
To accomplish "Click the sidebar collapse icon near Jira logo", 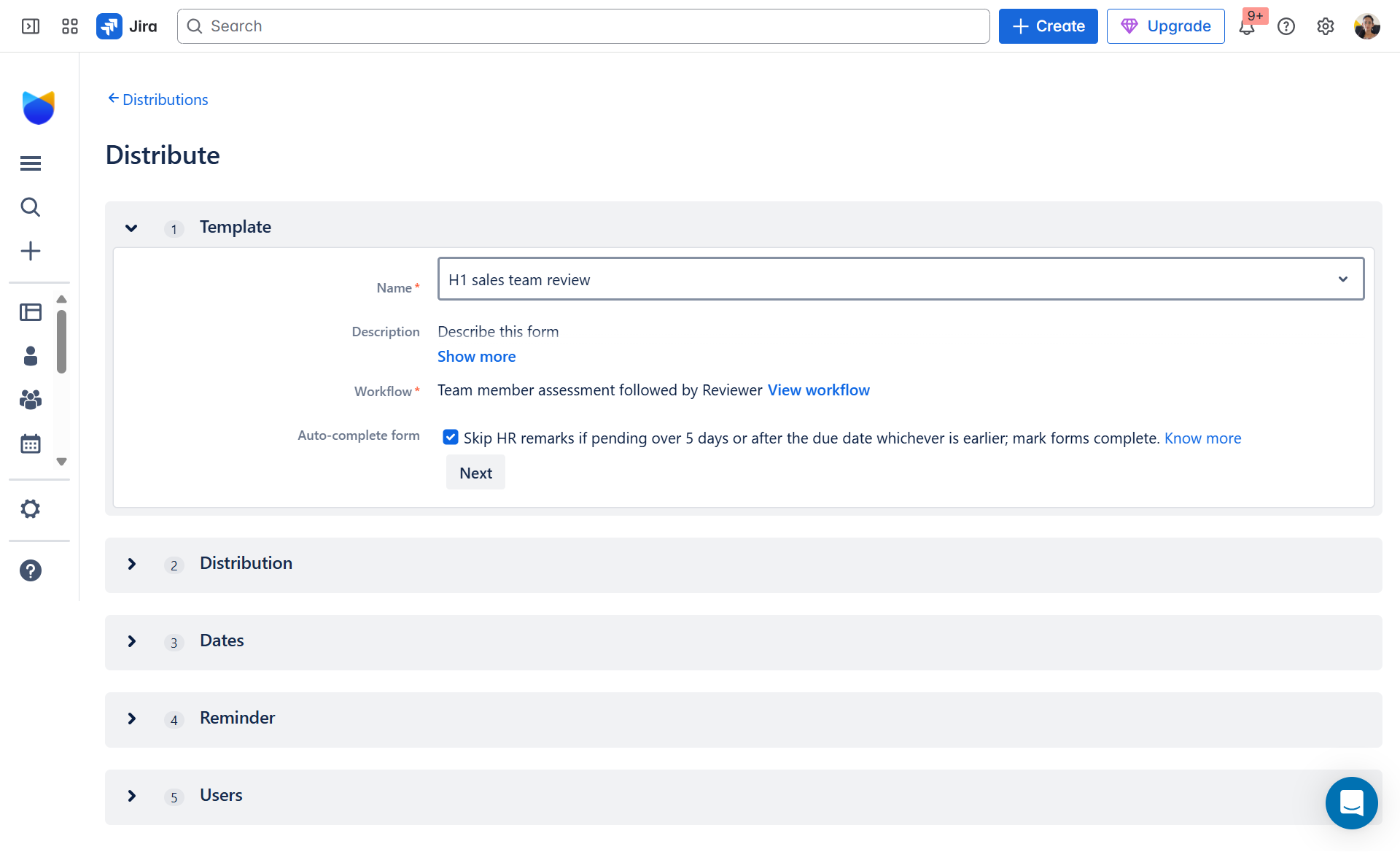I will (31, 26).
